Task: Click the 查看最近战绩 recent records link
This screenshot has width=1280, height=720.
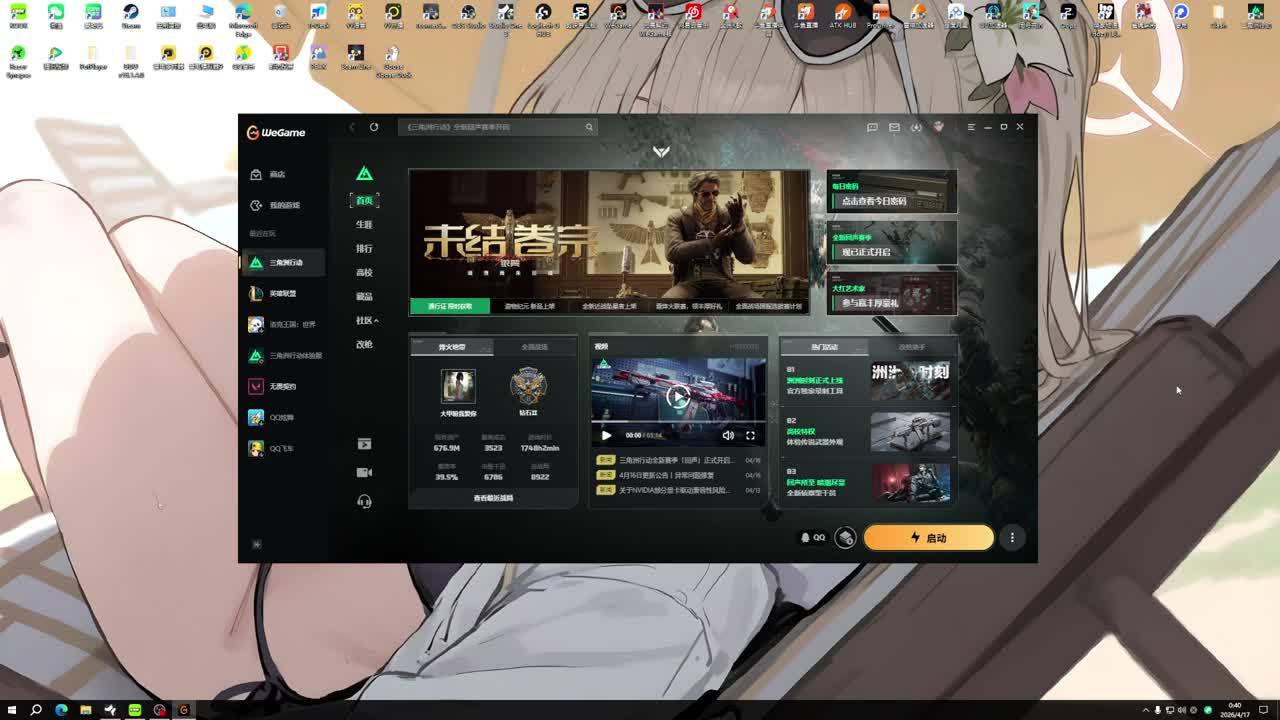Action: tap(493, 498)
